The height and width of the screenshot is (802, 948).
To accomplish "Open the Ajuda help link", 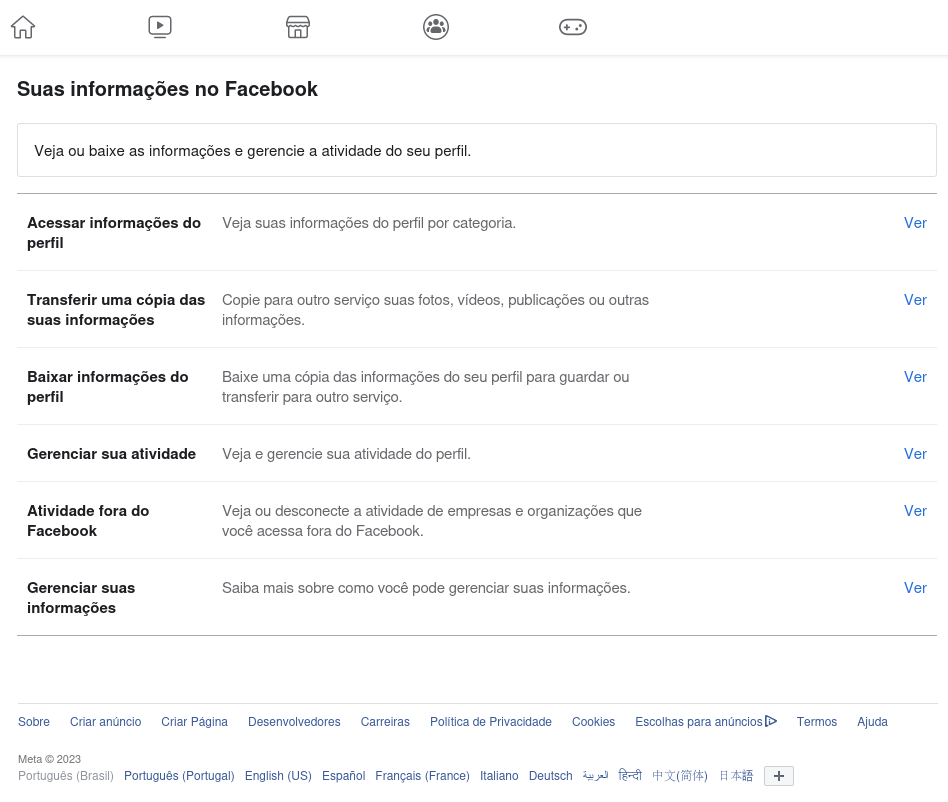I will (872, 722).
